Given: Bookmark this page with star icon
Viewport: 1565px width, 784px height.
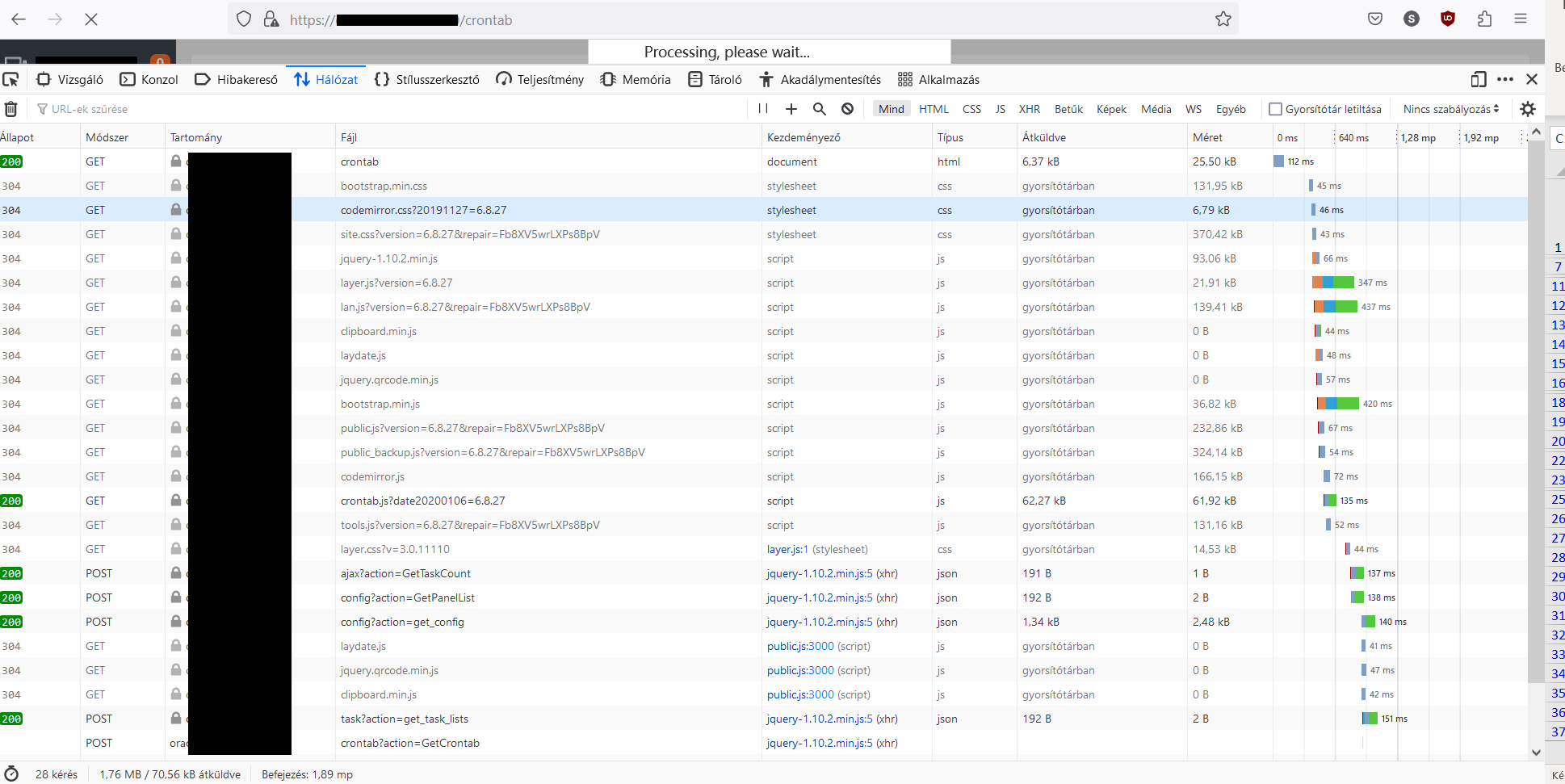Looking at the screenshot, I should click(x=1223, y=19).
